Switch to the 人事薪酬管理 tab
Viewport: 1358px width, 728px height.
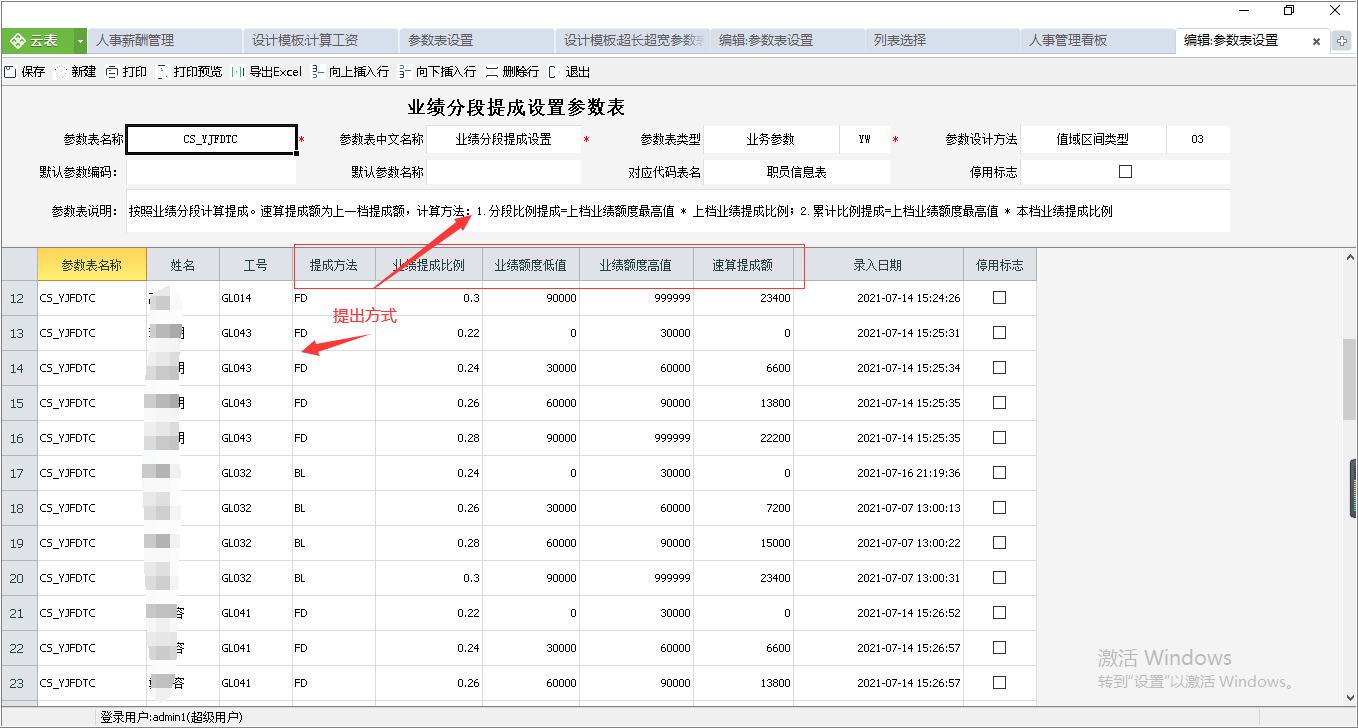pyautogui.click(x=166, y=41)
